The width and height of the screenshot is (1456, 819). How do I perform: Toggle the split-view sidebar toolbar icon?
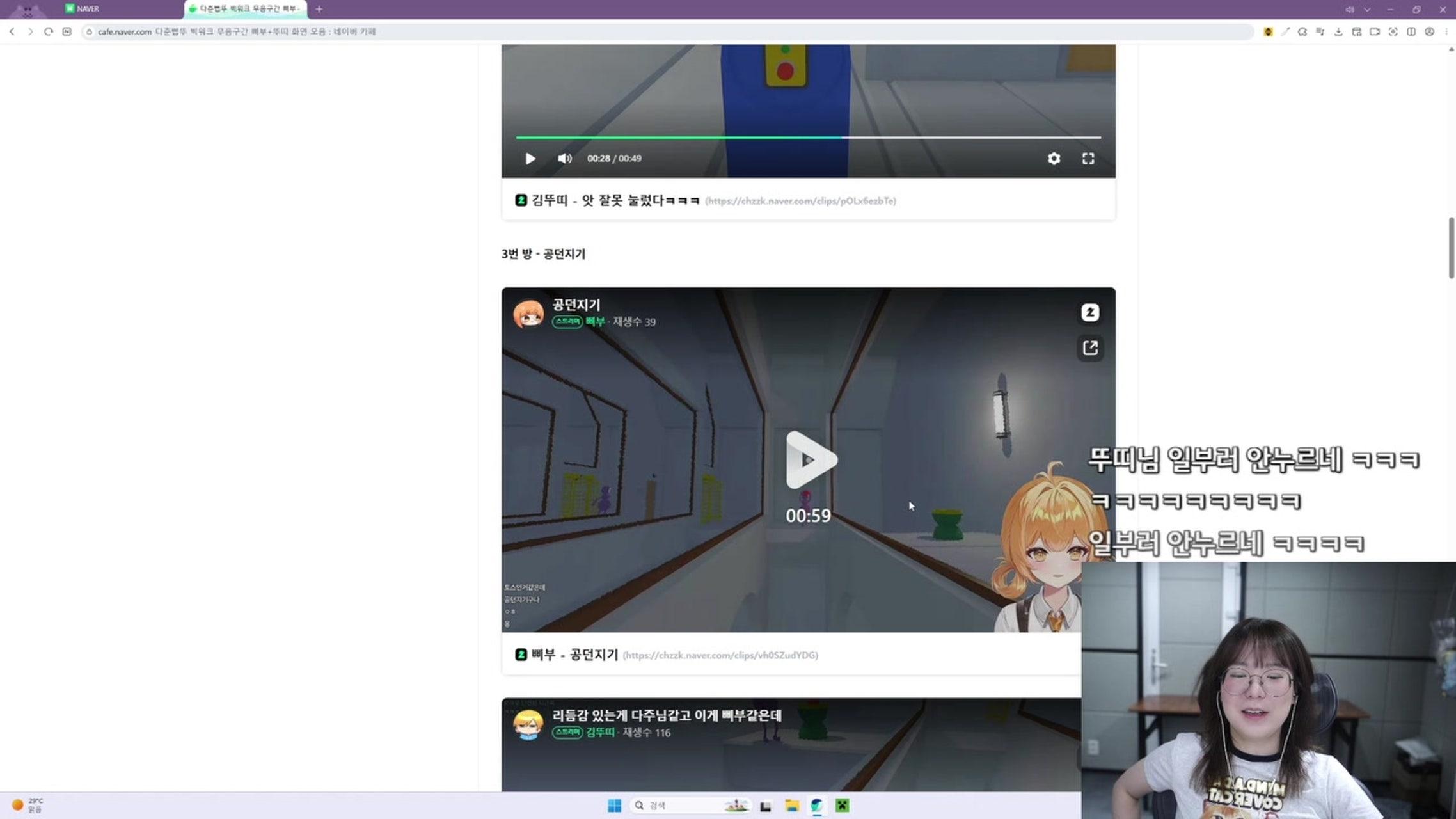click(x=1411, y=31)
